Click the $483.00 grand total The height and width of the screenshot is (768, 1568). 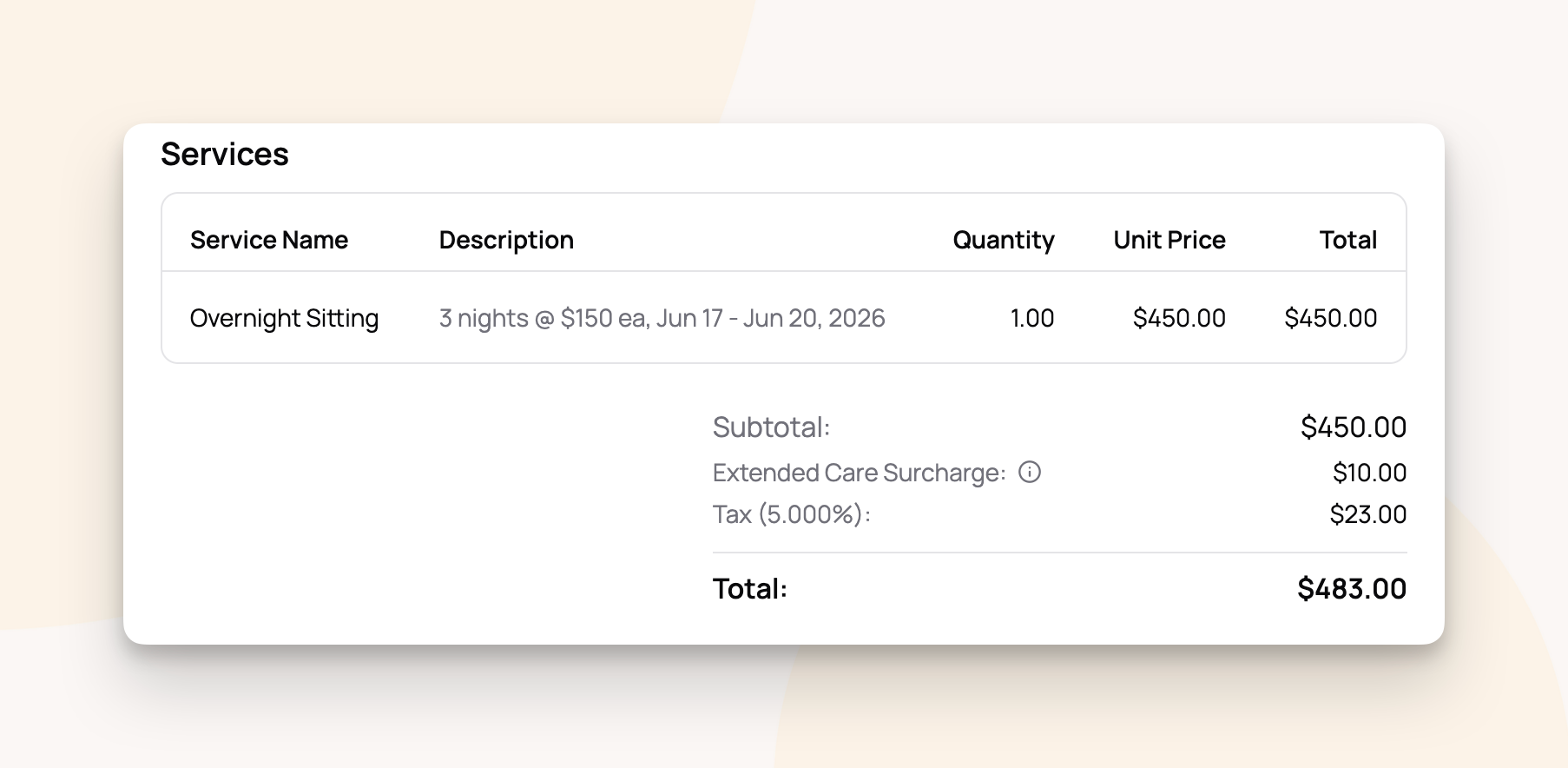click(1352, 589)
